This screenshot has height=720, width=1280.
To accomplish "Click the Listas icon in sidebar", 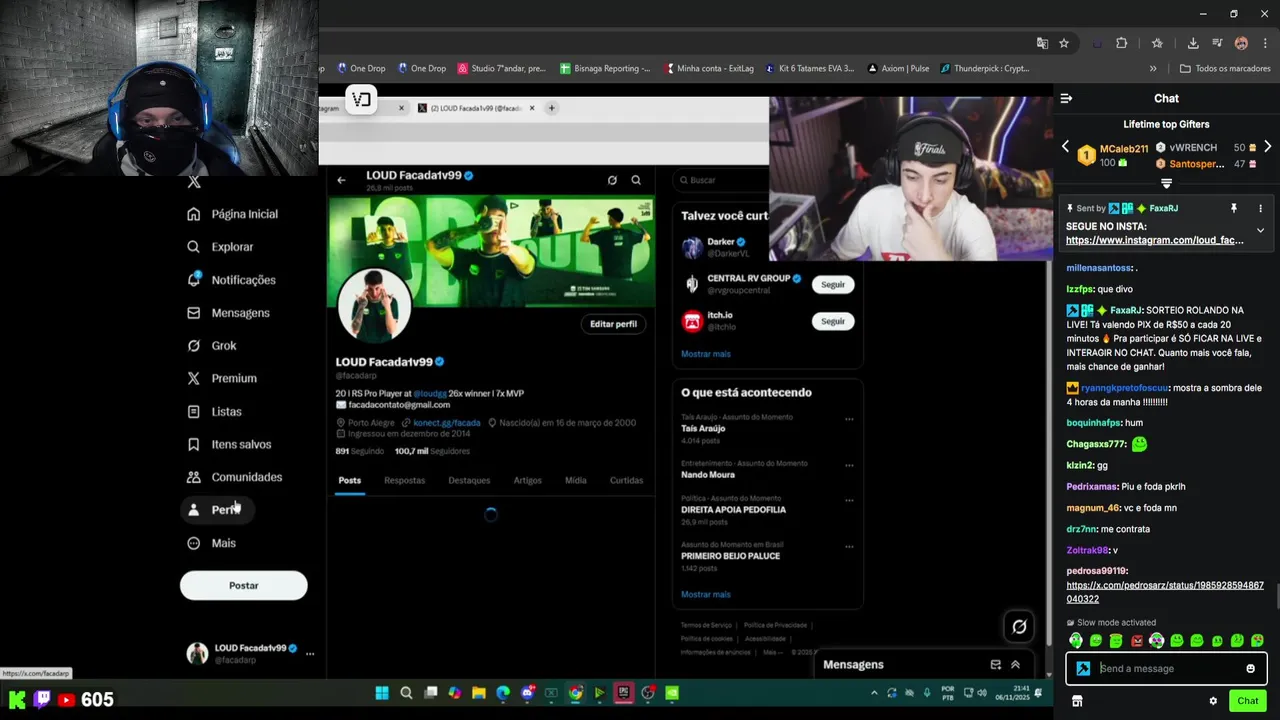I will point(194,411).
